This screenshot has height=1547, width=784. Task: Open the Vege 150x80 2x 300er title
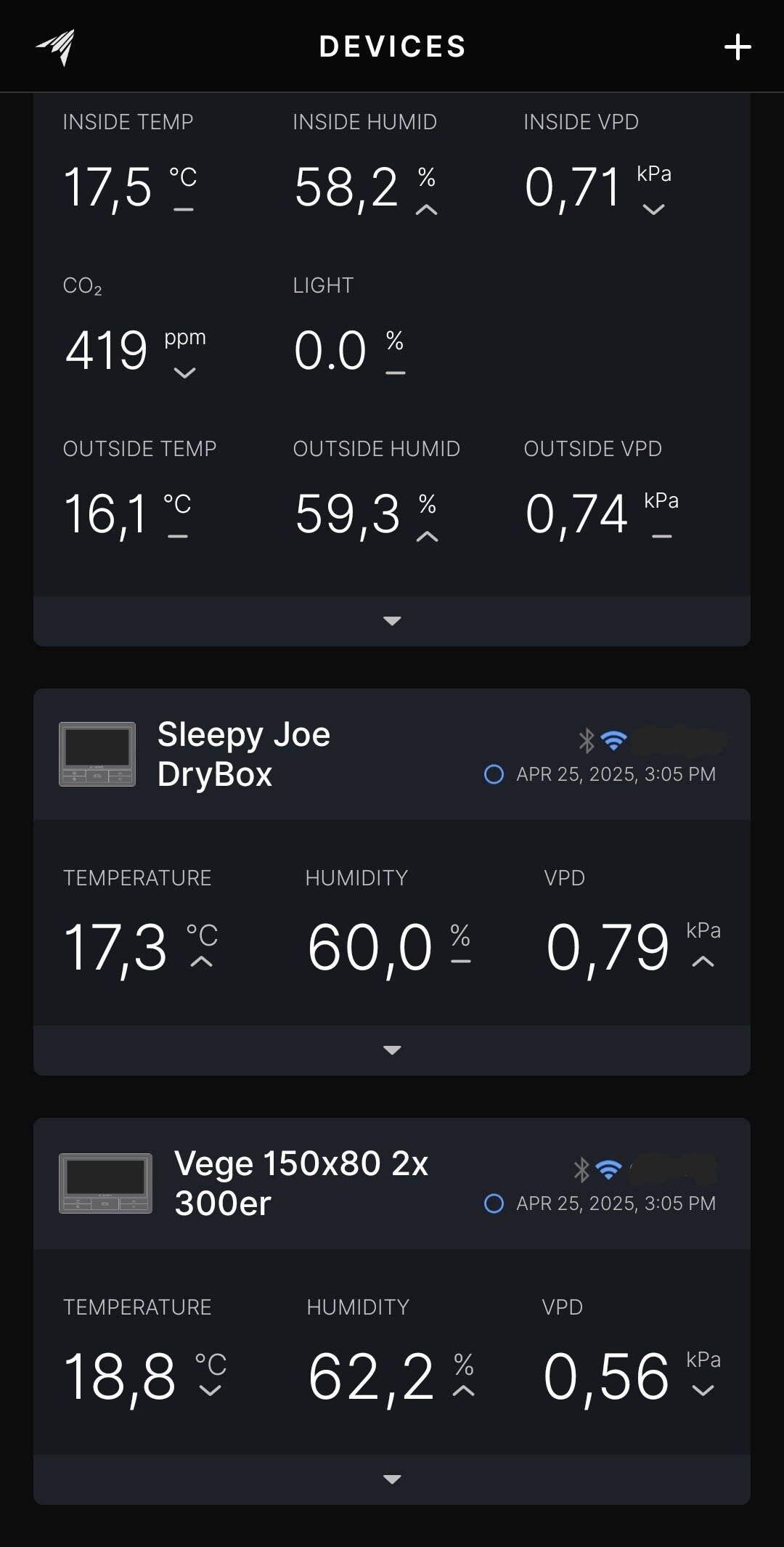pos(301,1183)
